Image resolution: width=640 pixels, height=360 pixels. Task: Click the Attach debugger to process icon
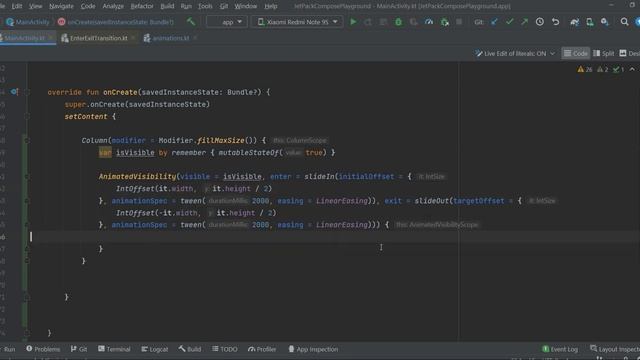click(x=444, y=22)
